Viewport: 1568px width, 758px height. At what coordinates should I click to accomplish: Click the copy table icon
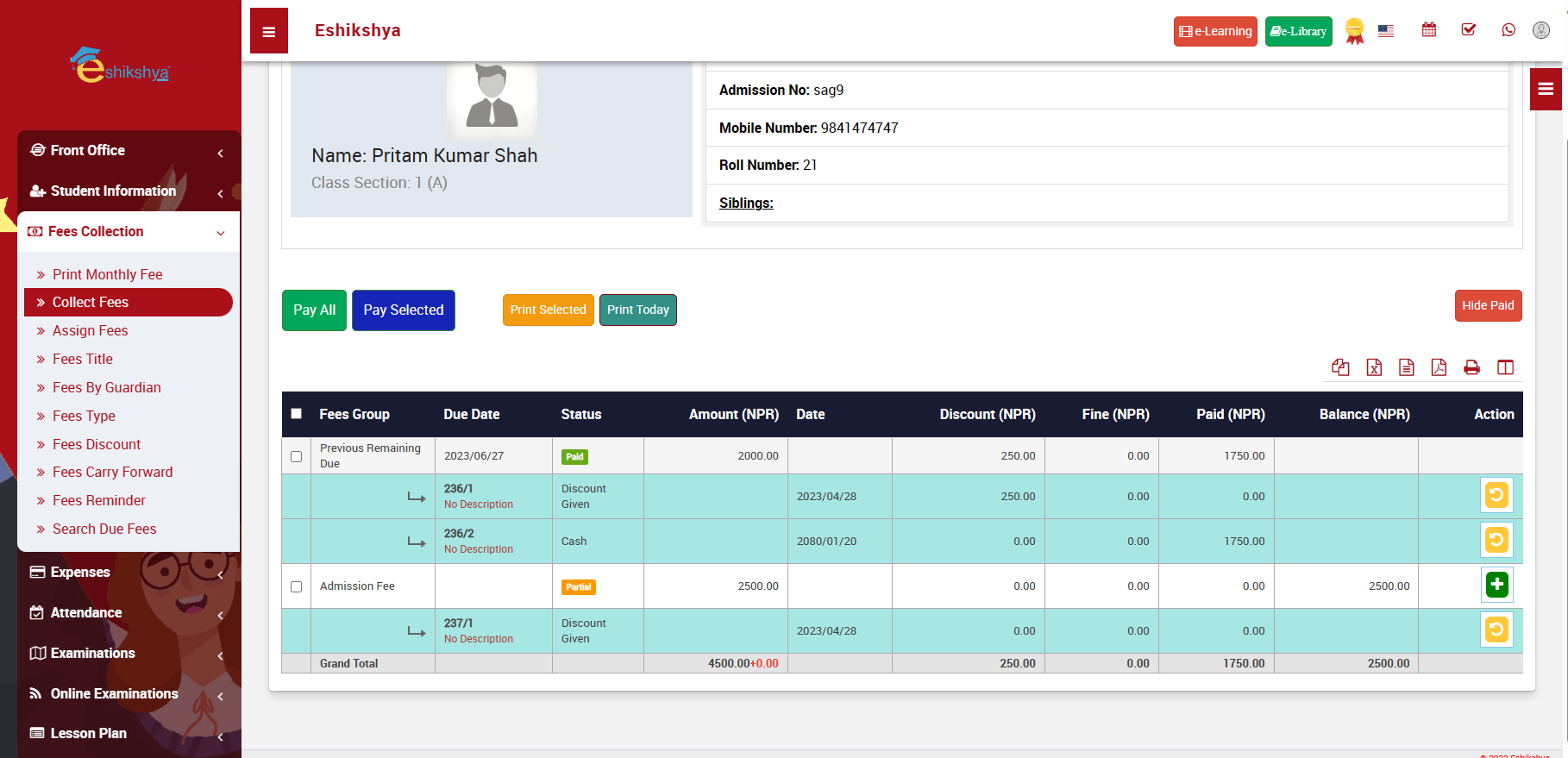(1340, 367)
